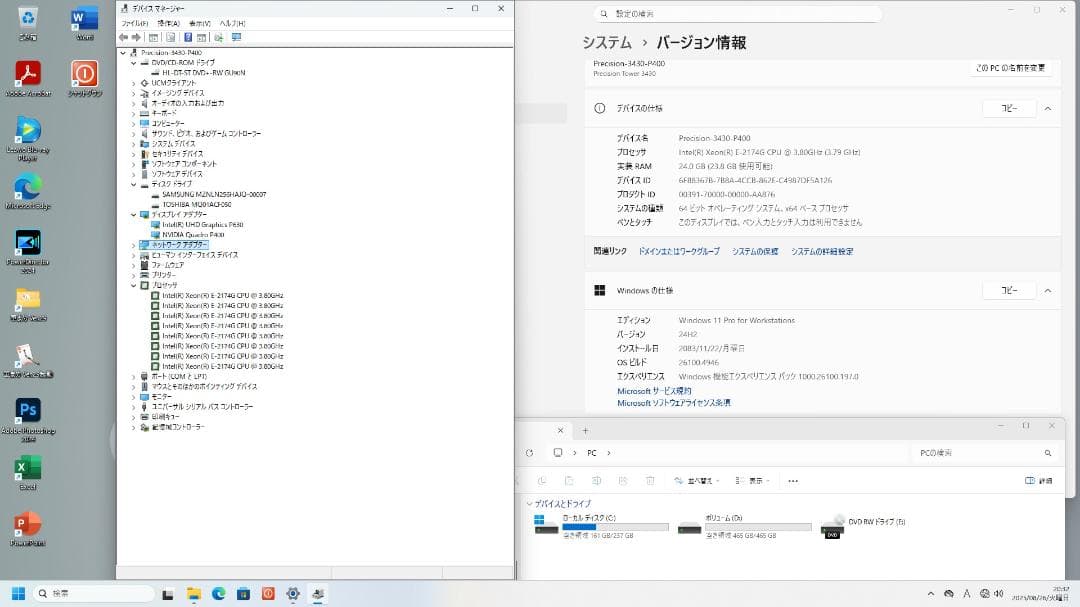The image size is (1080, 607).
Task: Collapse the Windows の仕様 section
Action: pyautogui.click(x=1048, y=290)
